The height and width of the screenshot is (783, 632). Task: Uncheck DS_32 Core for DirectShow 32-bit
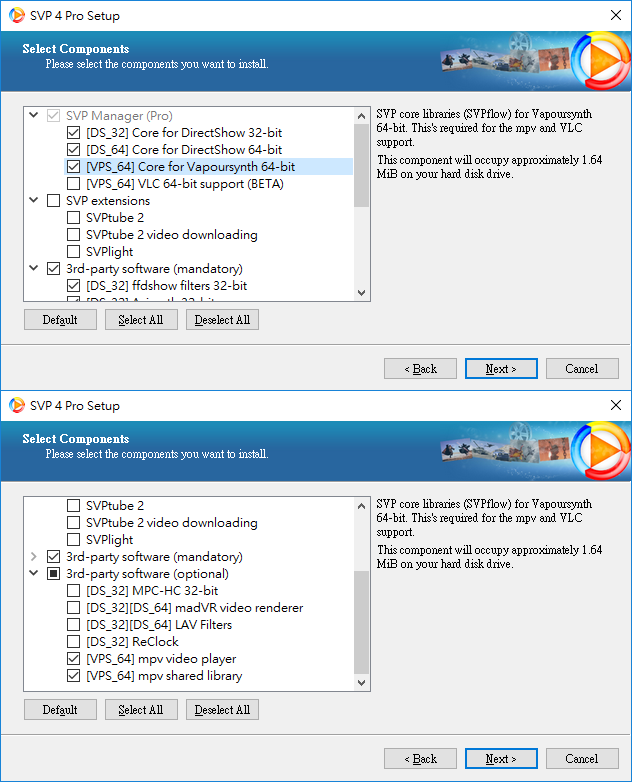[x=73, y=133]
